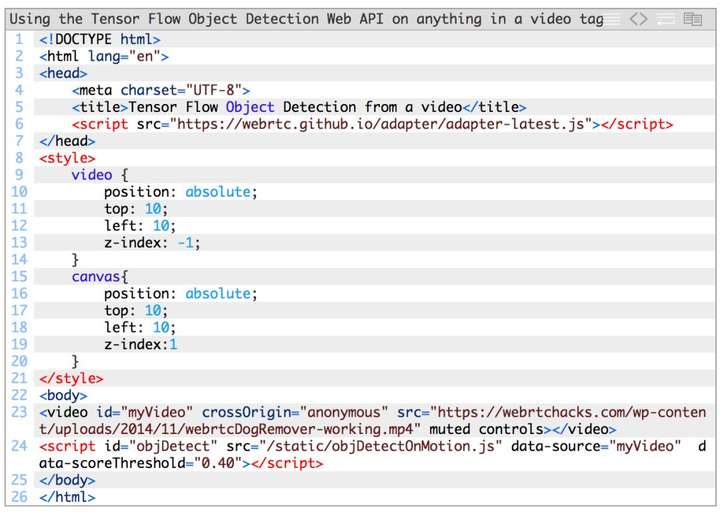Click the copy/wrap lines icon in the toolbar
Image resolution: width=720 pixels, height=512 pixels.
coord(665,19)
